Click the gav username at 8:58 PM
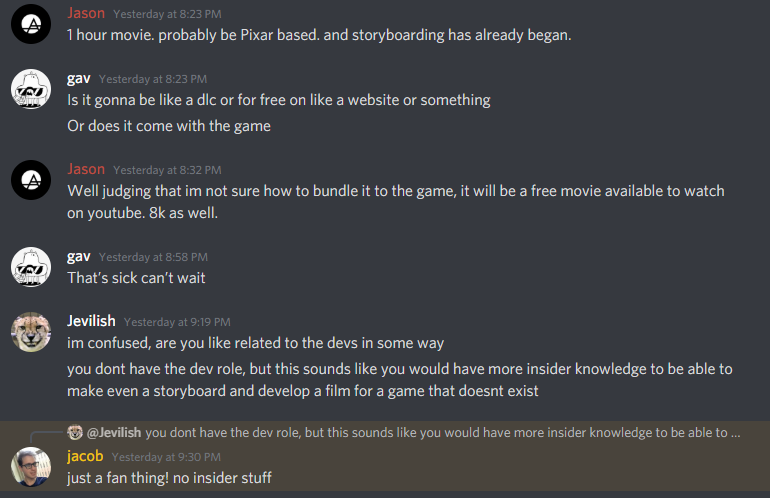 pos(79,256)
